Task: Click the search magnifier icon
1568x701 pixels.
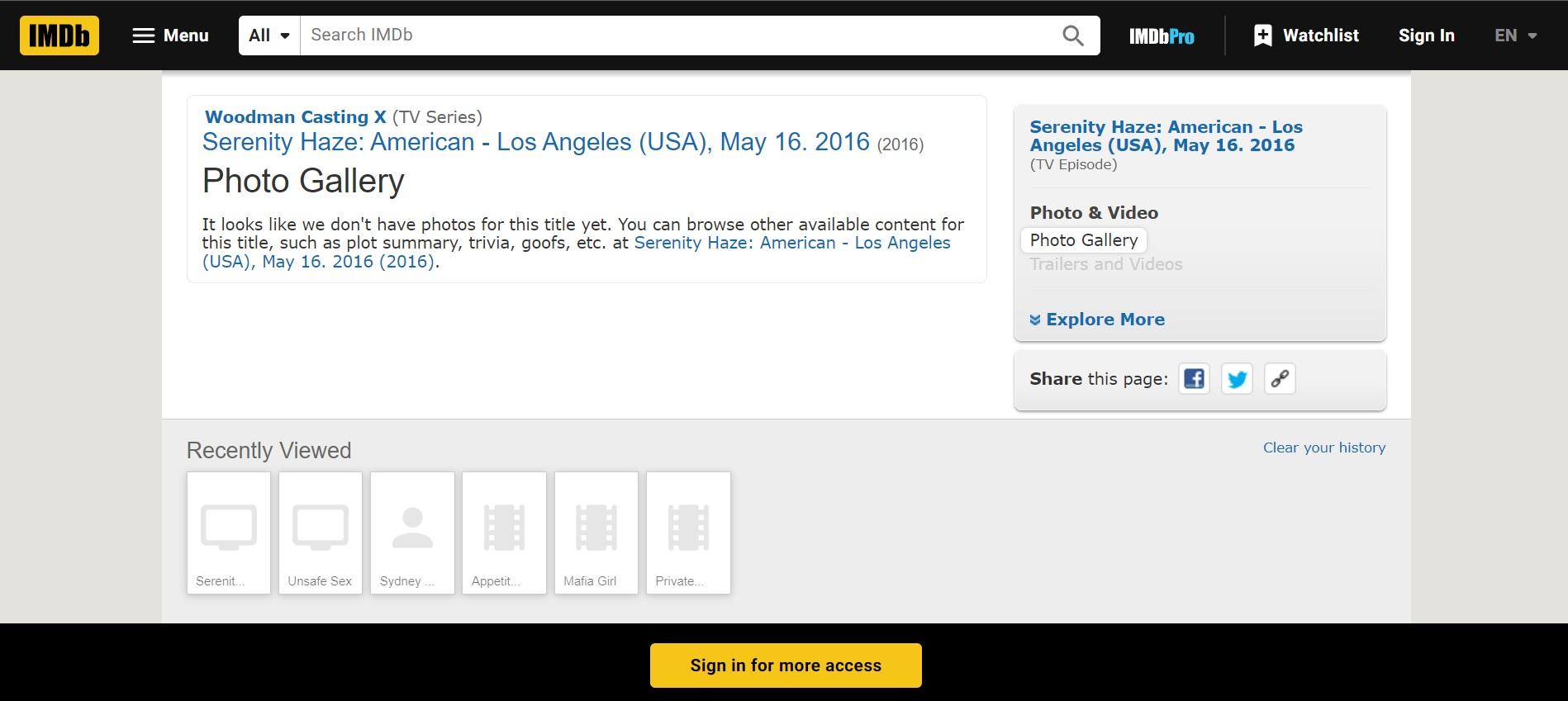Action: (1072, 36)
